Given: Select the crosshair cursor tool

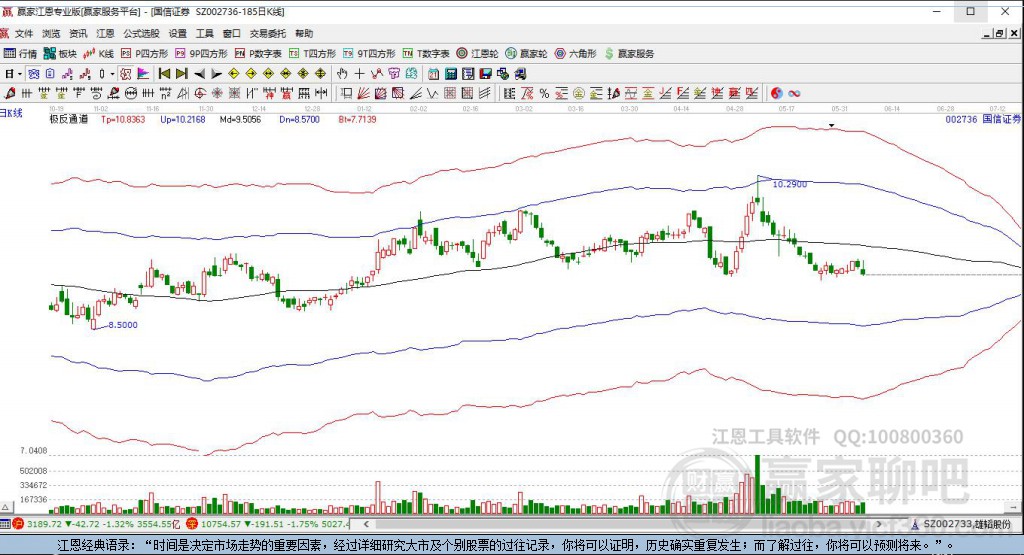Looking at the screenshot, I should click(359, 74).
